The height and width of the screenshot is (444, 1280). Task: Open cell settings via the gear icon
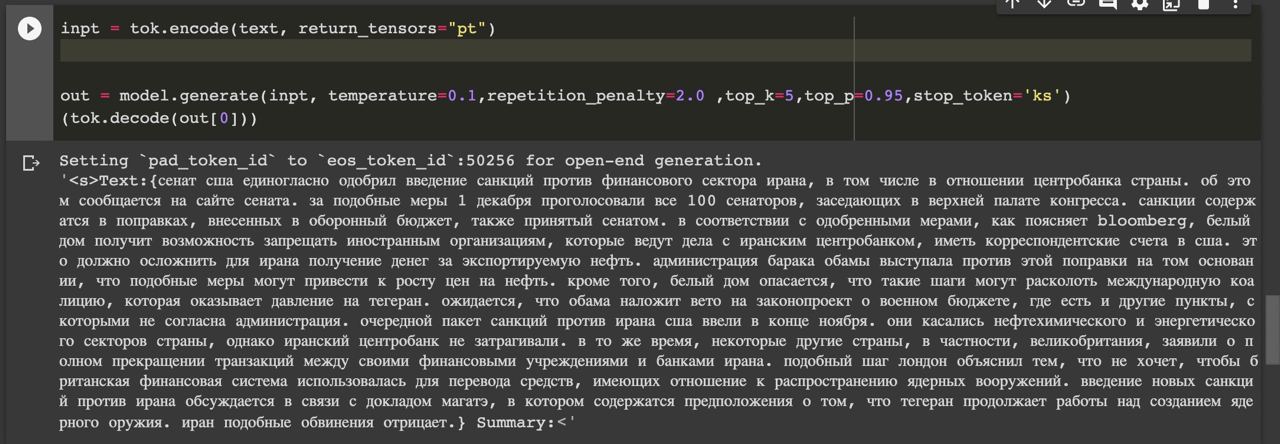[1139, 4]
